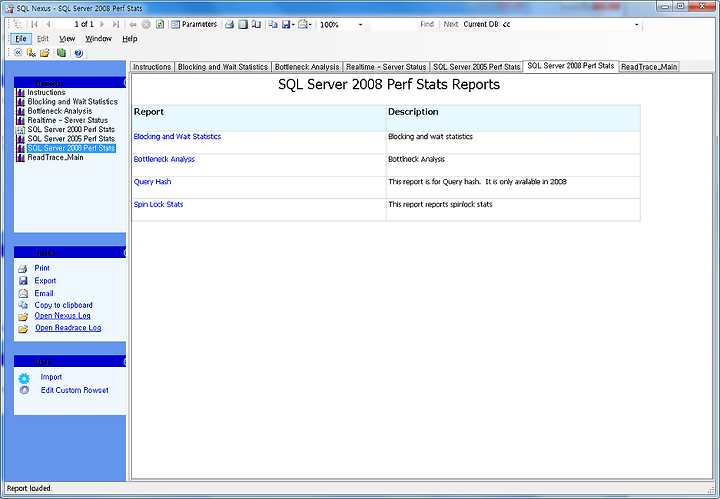Image resolution: width=720 pixels, height=499 pixels.
Task: Open the Blocking and Wait Statistics report link
Action: pos(177,136)
